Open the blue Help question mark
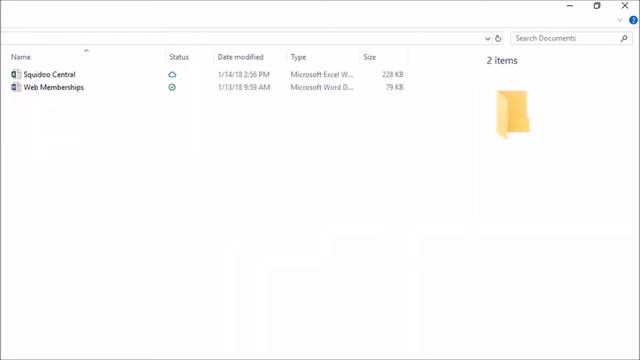The image size is (640, 360). pyautogui.click(x=633, y=20)
